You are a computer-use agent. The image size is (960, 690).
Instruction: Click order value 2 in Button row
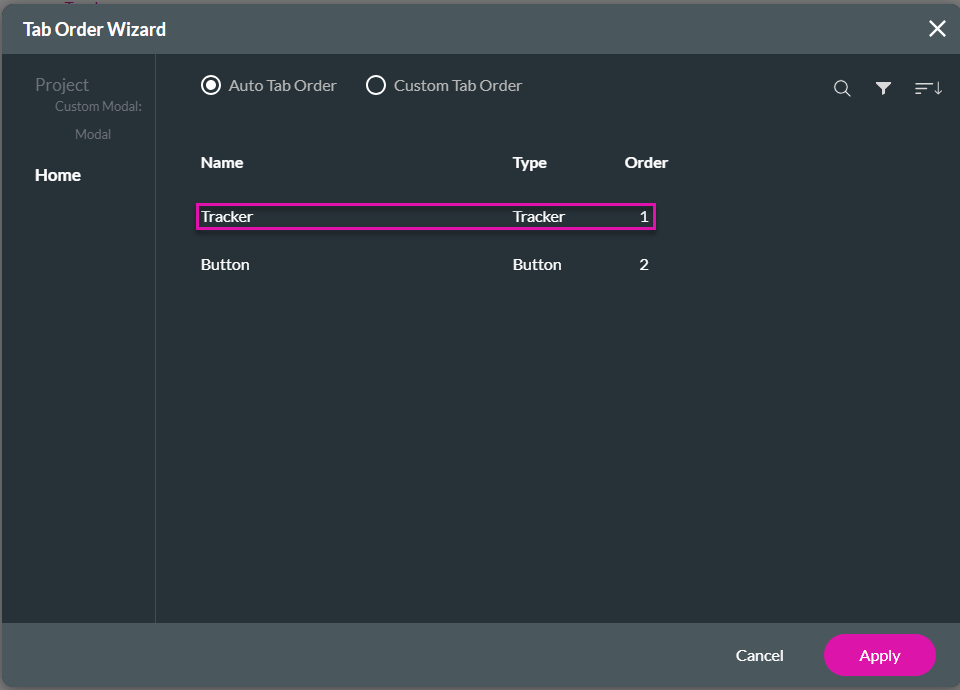[x=644, y=265]
